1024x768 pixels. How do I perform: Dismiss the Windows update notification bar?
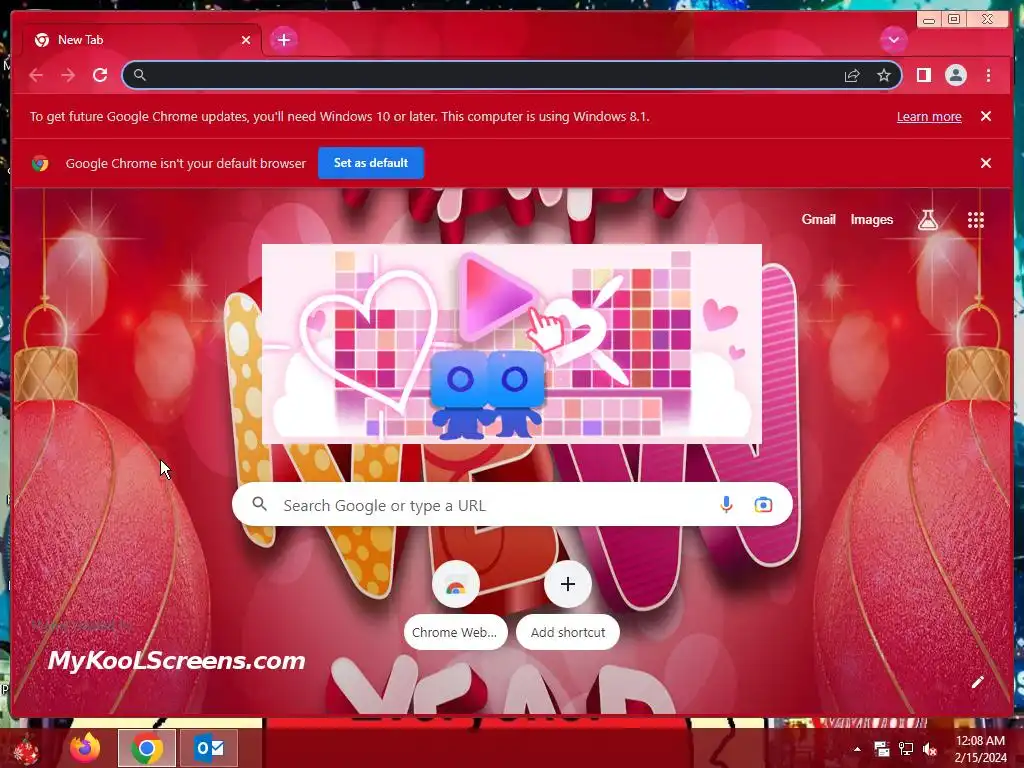[985, 116]
